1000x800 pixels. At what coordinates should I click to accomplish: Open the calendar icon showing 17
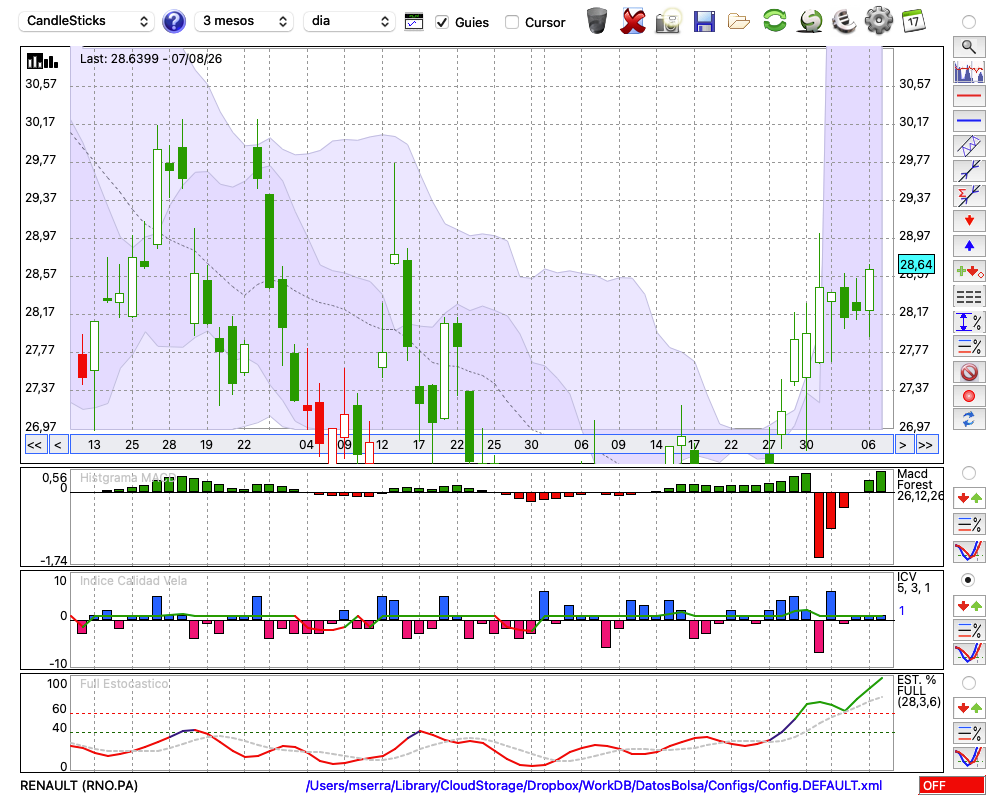click(x=913, y=21)
